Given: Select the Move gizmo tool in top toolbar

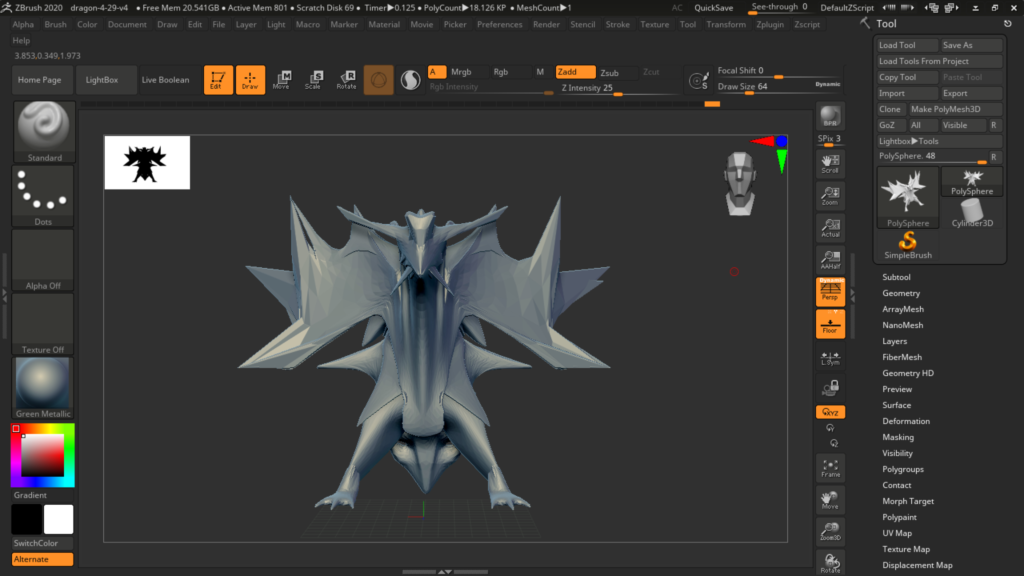Looking at the screenshot, I should pyautogui.click(x=281, y=80).
